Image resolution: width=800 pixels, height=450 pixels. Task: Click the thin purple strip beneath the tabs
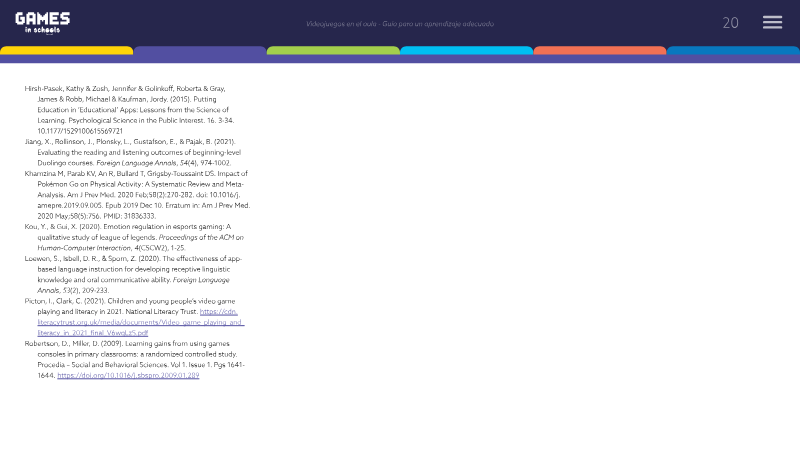[400, 59]
